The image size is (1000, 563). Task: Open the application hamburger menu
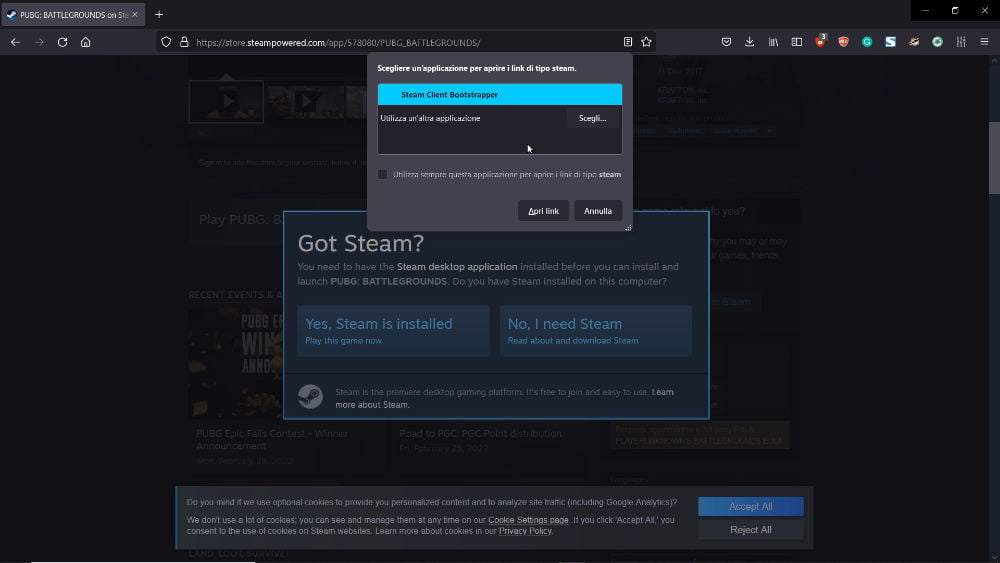coord(984,42)
